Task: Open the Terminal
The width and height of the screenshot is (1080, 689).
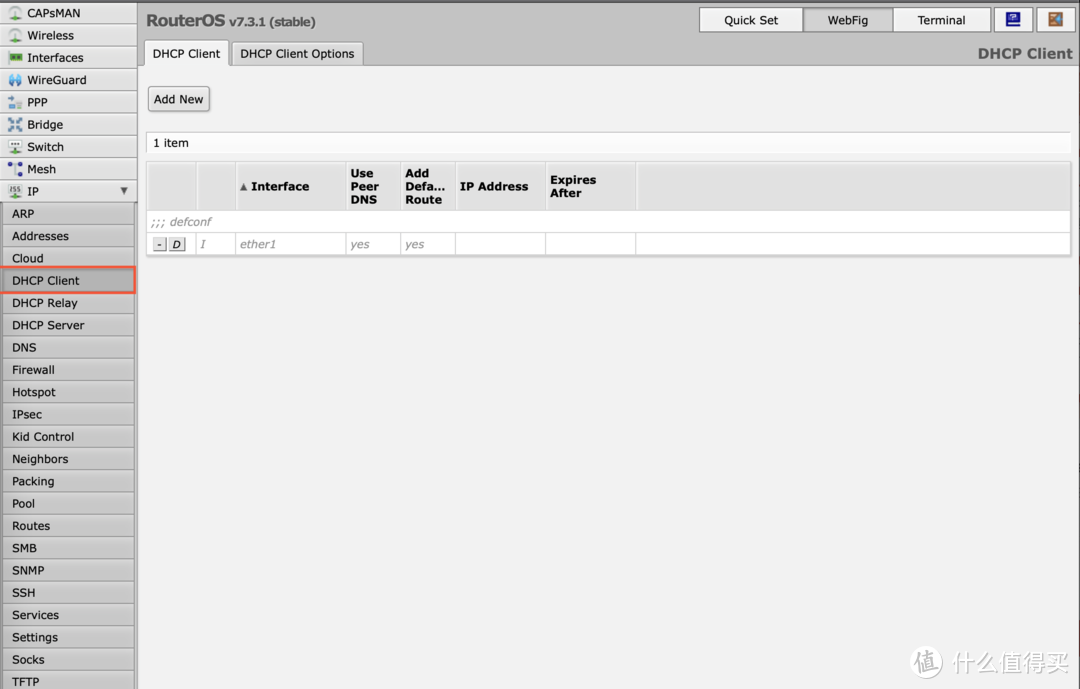Action: [942, 20]
